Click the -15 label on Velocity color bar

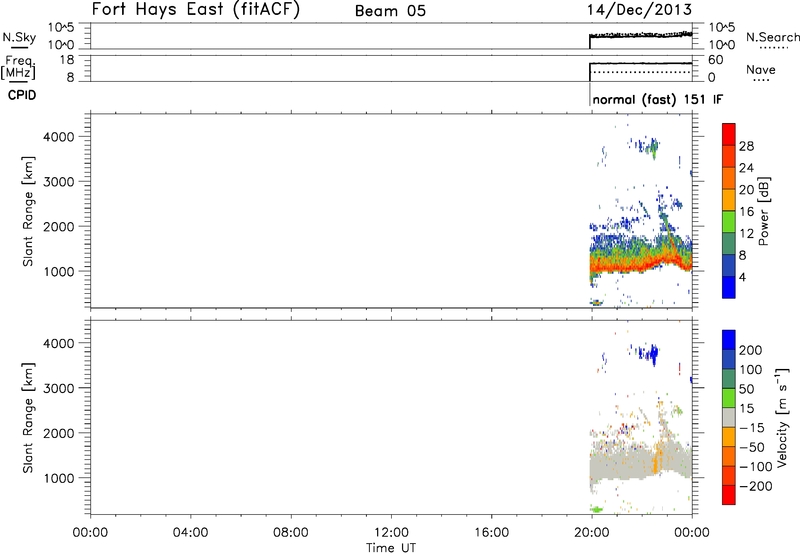click(752, 428)
